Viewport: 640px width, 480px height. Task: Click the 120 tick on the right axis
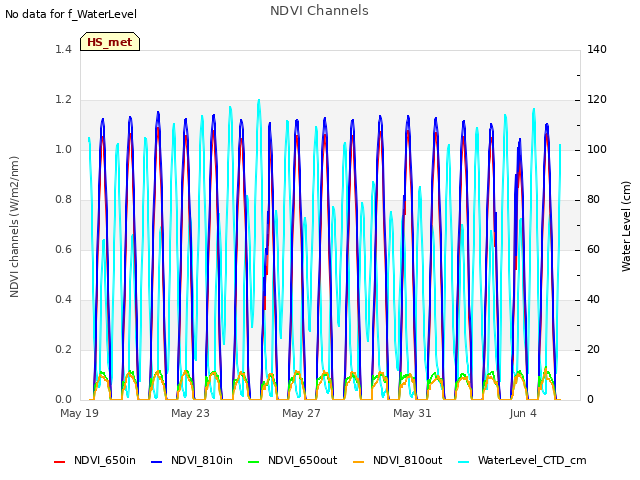pos(597,100)
